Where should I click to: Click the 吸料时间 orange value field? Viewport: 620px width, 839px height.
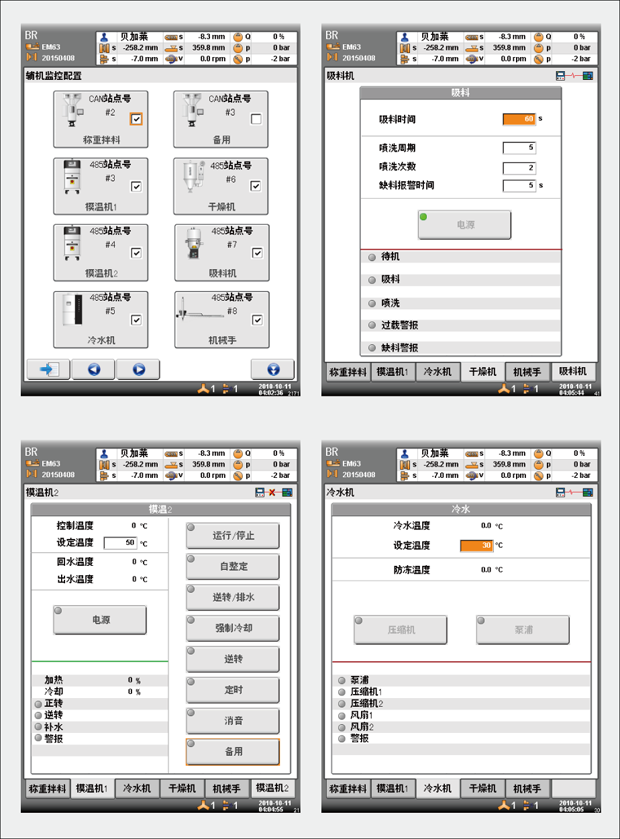tap(519, 119)
